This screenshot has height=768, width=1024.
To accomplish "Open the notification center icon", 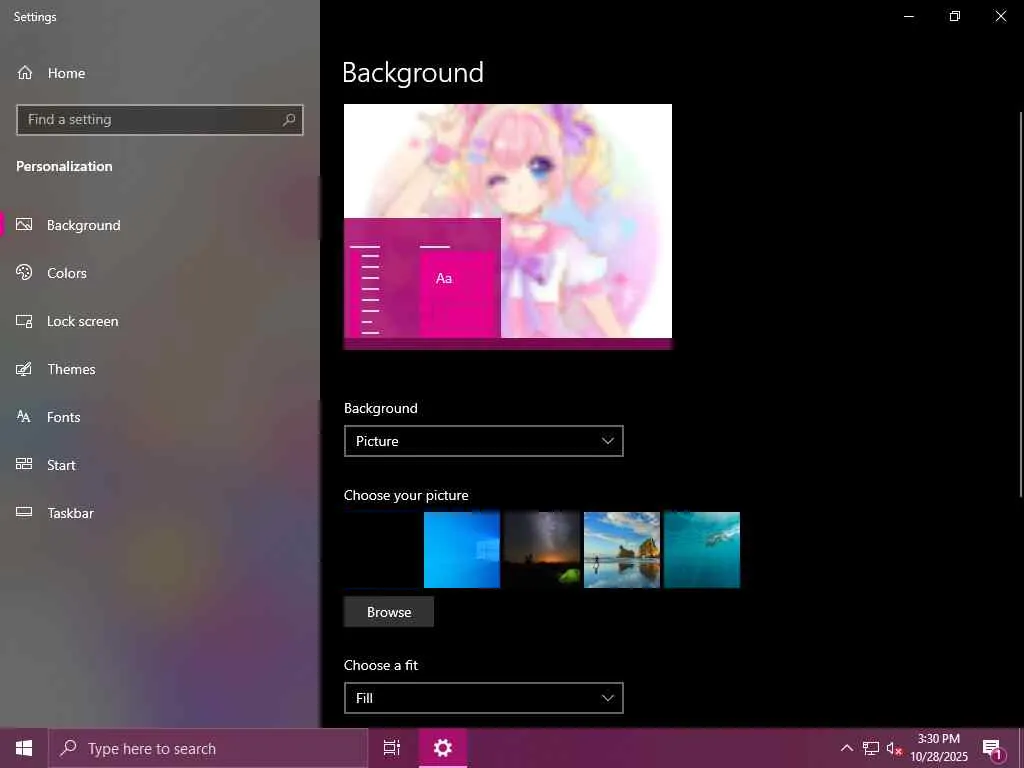I will click(x=993, y=748).
